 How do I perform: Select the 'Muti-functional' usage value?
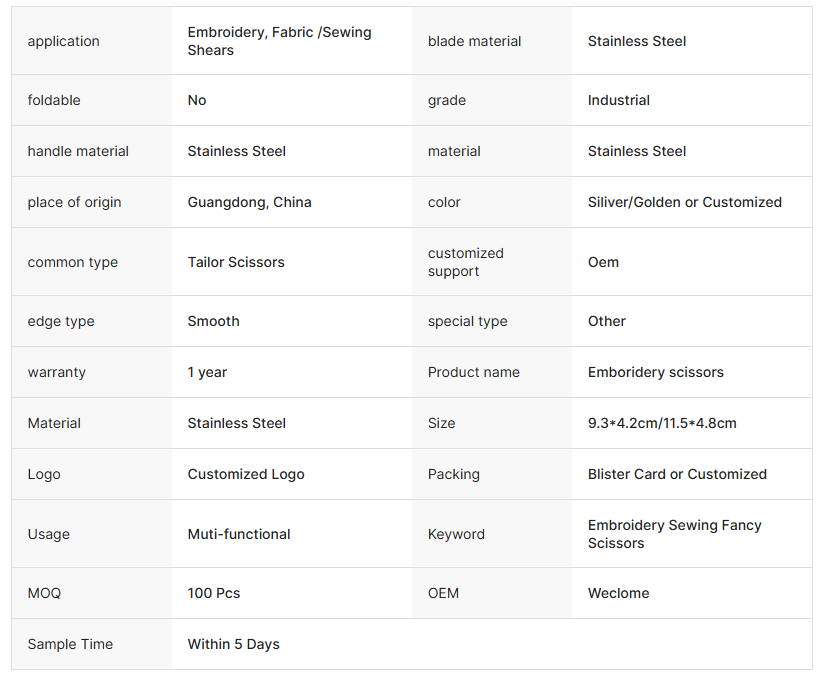tap(239, 534)
